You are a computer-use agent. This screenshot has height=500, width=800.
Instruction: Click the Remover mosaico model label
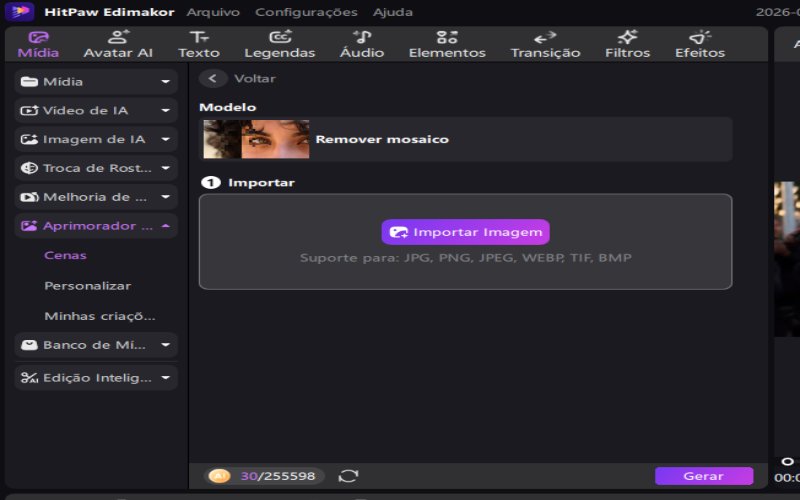coord(382,139)
